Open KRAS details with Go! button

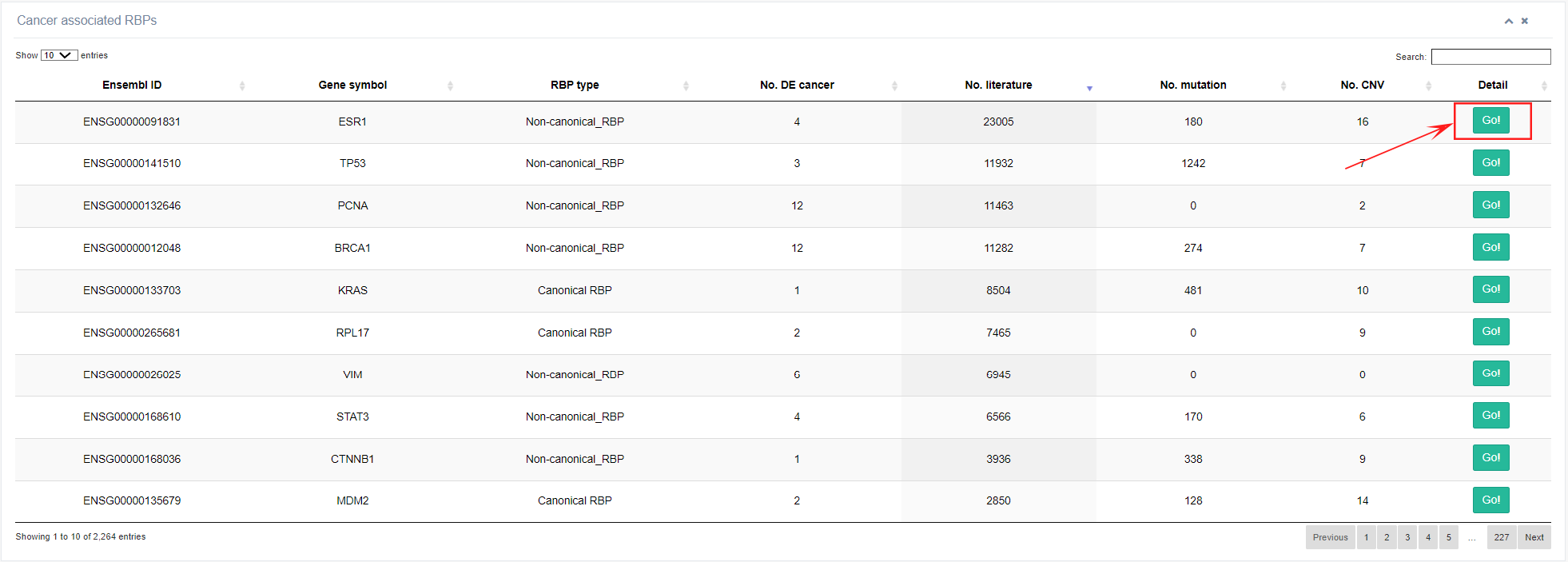click(x=1490, y=289)
